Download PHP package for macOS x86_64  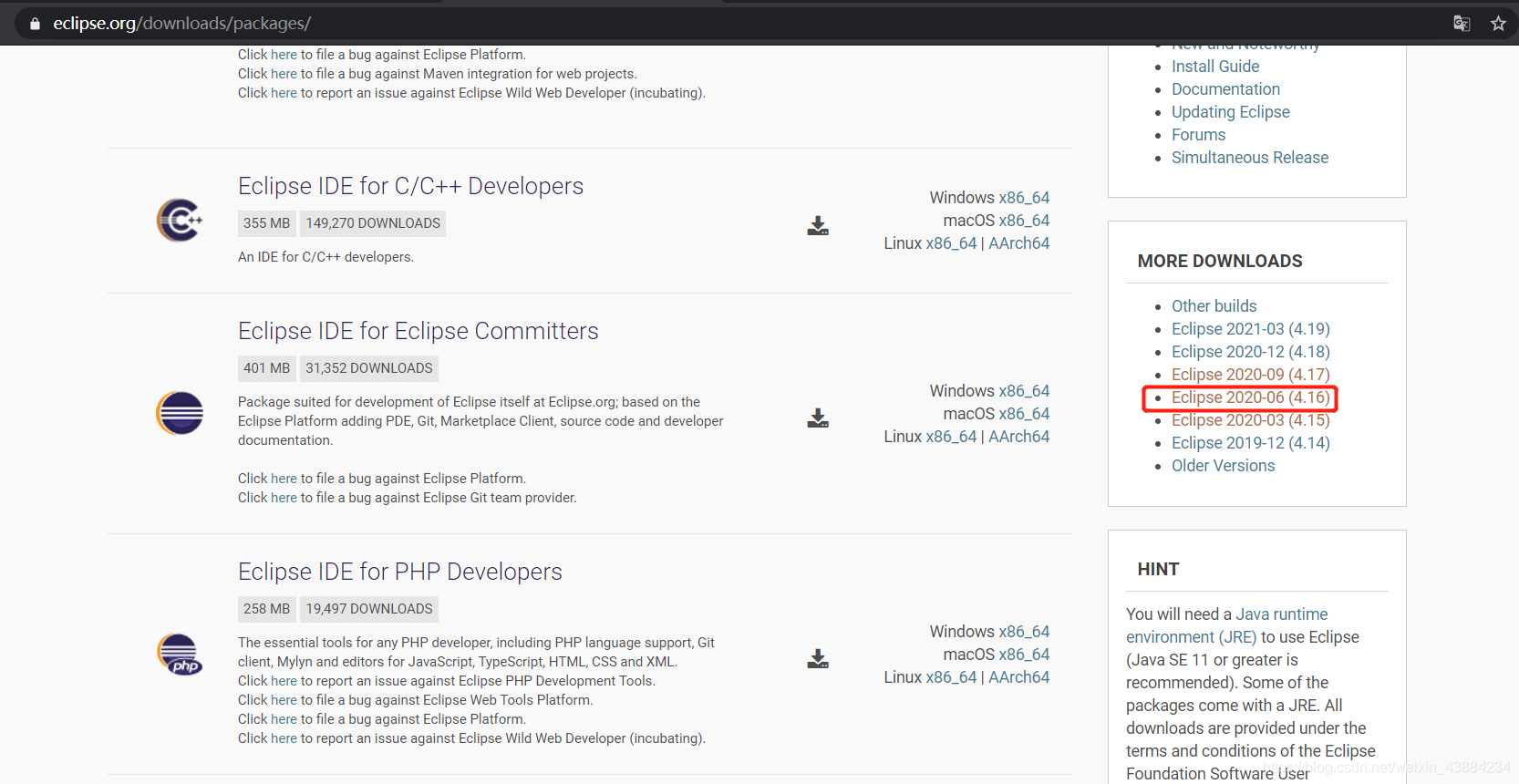(x=1024, y=655)
